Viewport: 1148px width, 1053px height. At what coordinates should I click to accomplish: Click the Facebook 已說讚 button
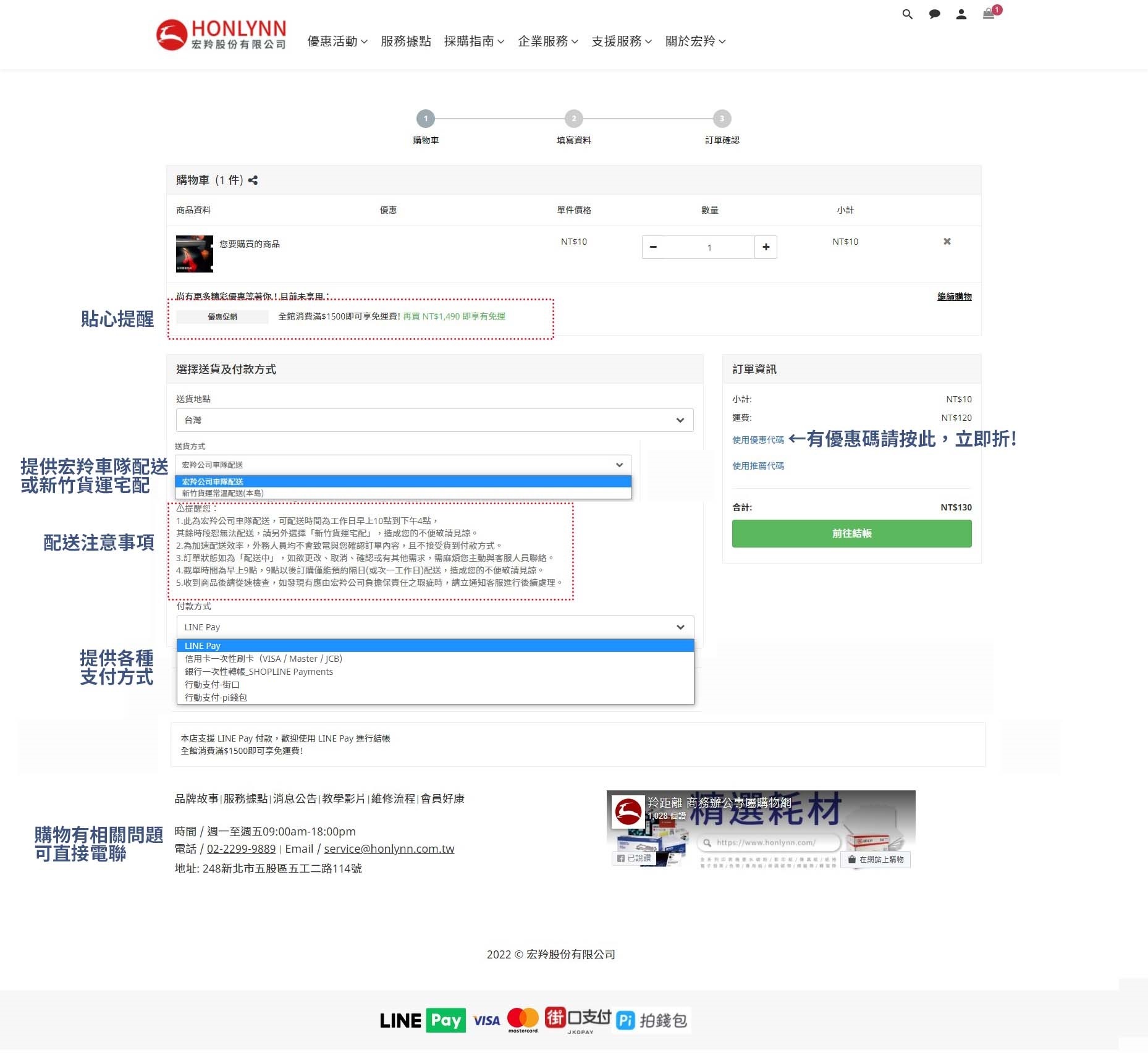coord(635,858)
